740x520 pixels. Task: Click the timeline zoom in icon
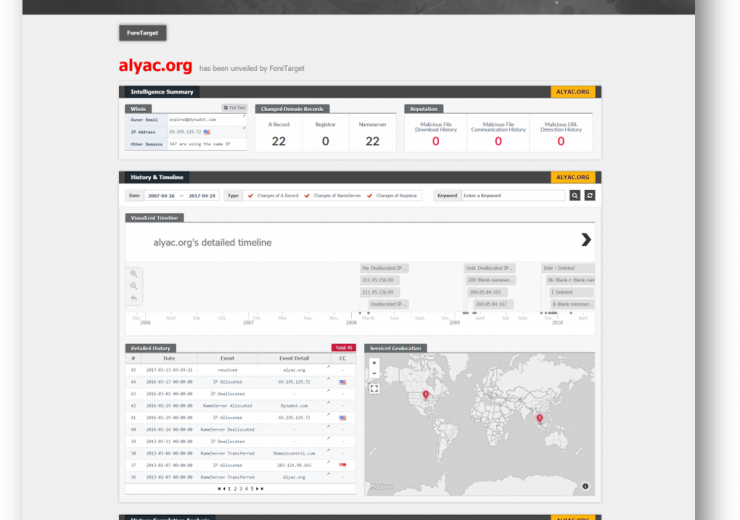pos(134,274)
